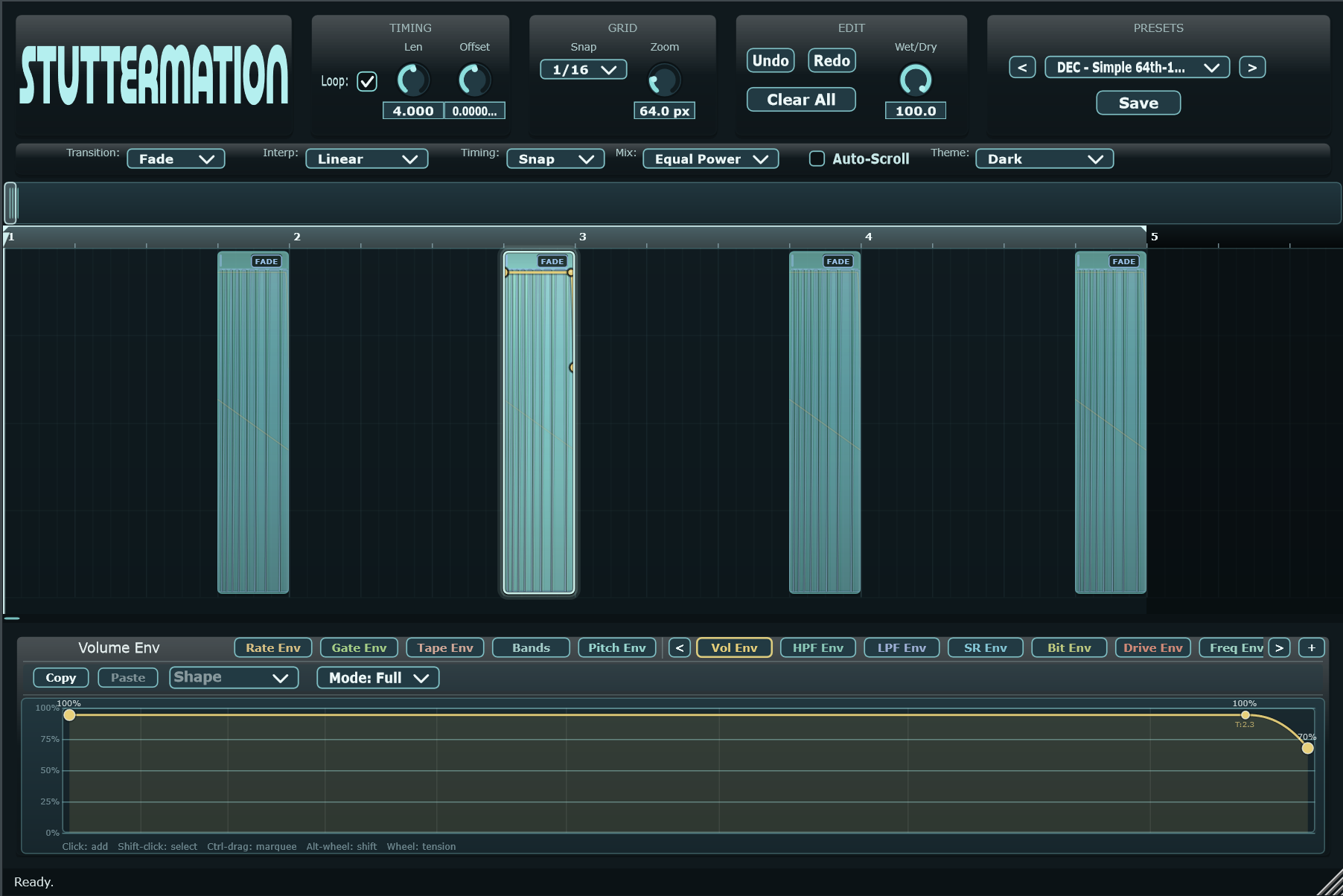The image size is (1343, 896).
Task: Click the plus button to add envelope
Action: [x=1312, y=647]
